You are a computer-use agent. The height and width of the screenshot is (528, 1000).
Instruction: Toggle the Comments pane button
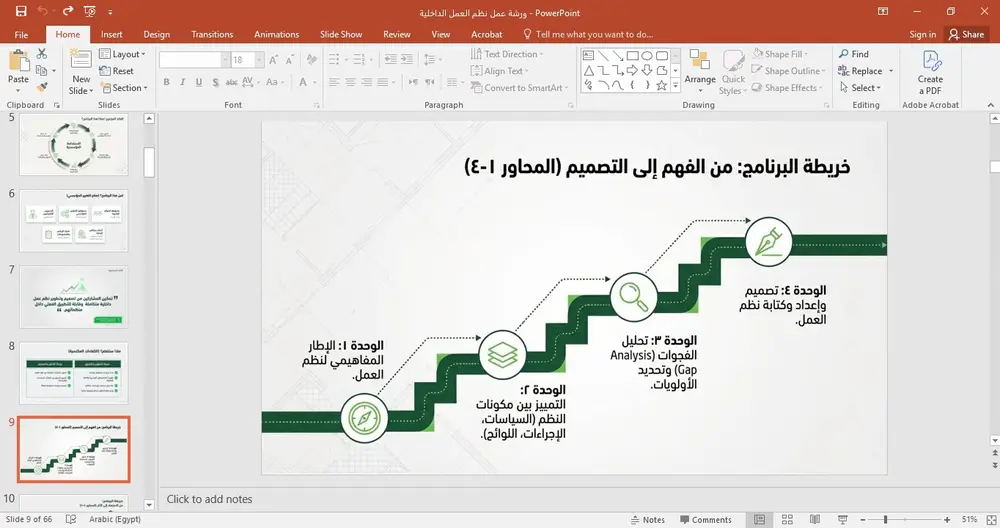[705, 520]
